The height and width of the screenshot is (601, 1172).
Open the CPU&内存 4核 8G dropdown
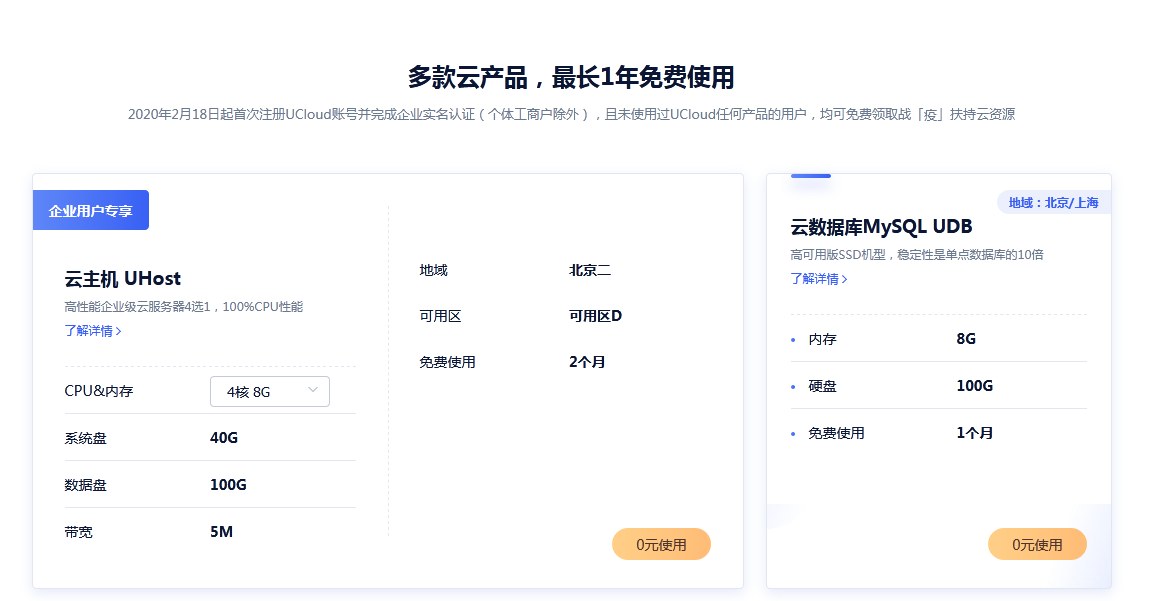point(270,392)
